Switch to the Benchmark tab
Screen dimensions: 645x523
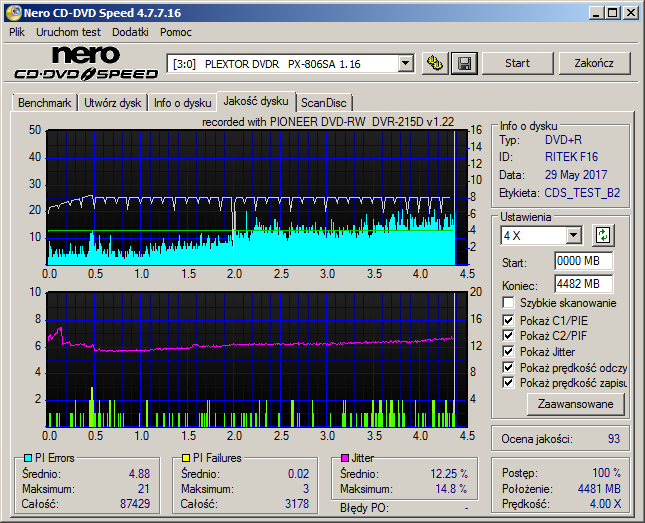(44, 103)
